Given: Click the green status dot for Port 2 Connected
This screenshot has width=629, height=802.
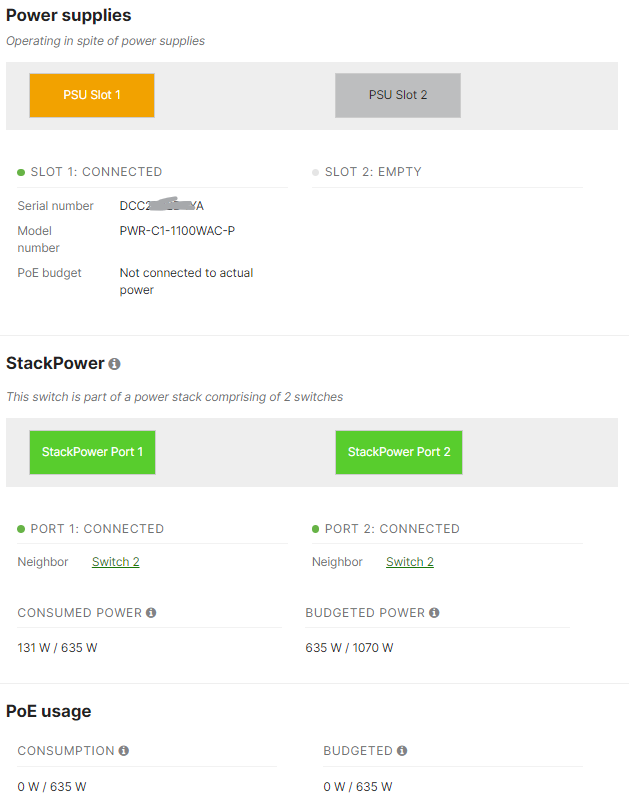Looking at the screenshot, I should point(316,528).
